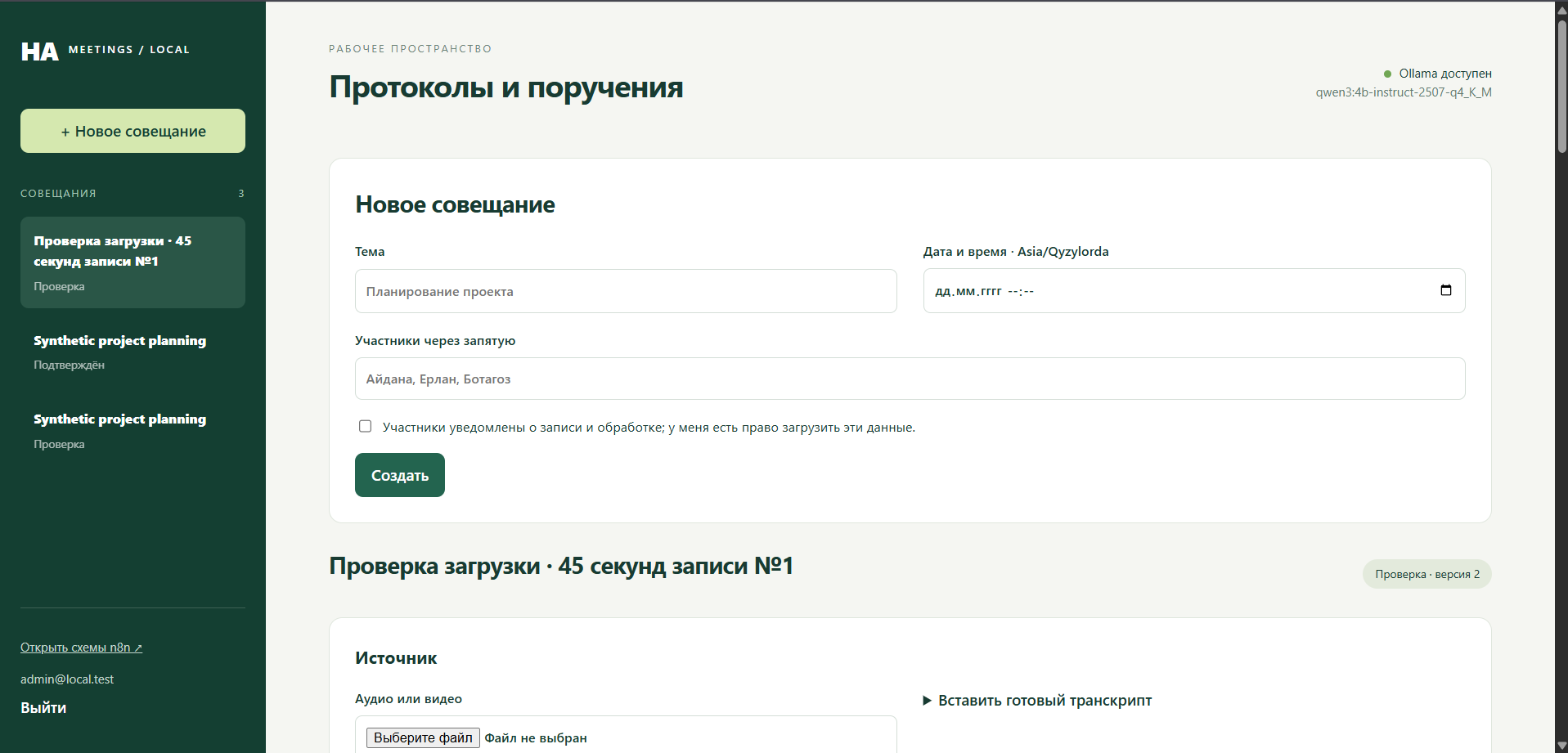This screenshot has height=753, width=1568.
Task: Click the 'Источник' section heading
Action: (396, 658)
